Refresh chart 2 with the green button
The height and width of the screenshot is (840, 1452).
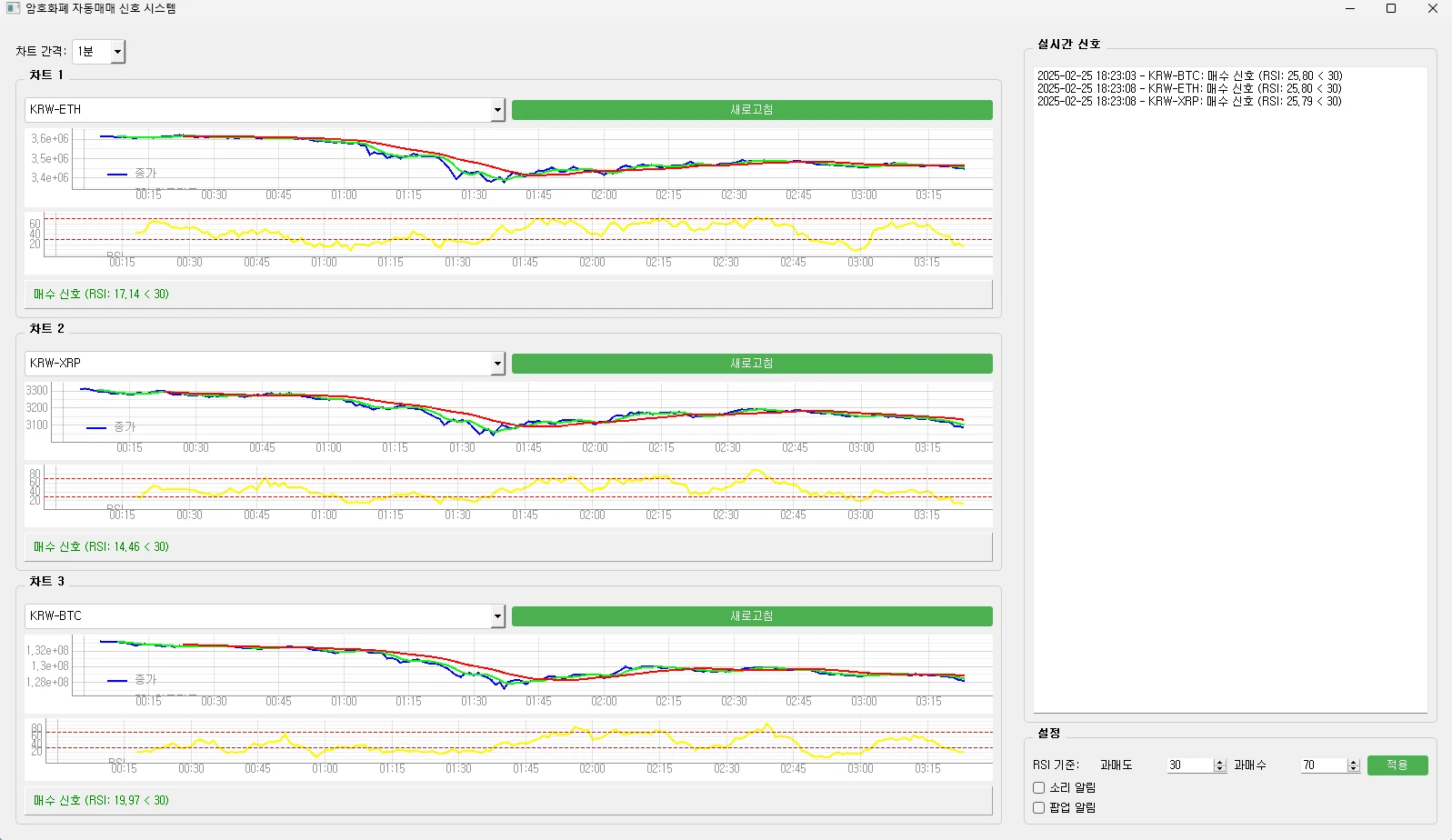pos(751,364)
